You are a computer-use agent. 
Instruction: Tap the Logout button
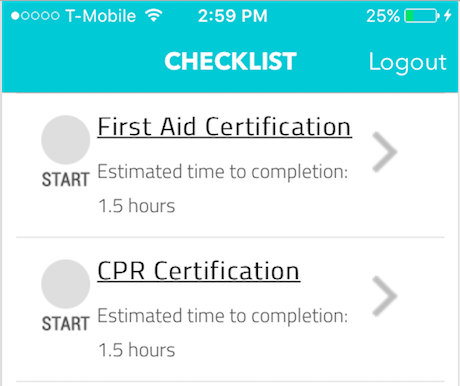[x=408, y=63]
